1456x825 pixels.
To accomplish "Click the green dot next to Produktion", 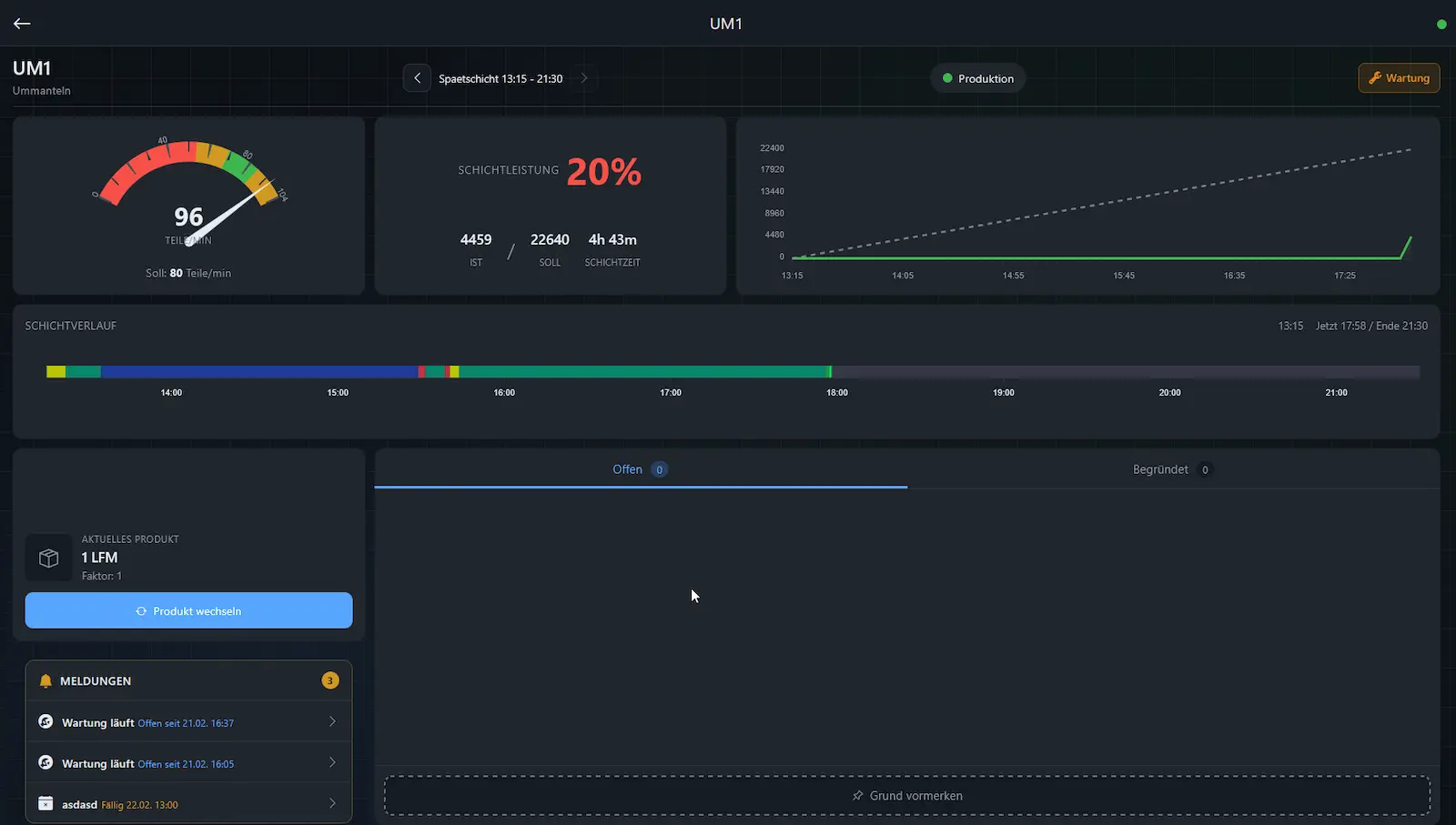I will coord(946,78).
